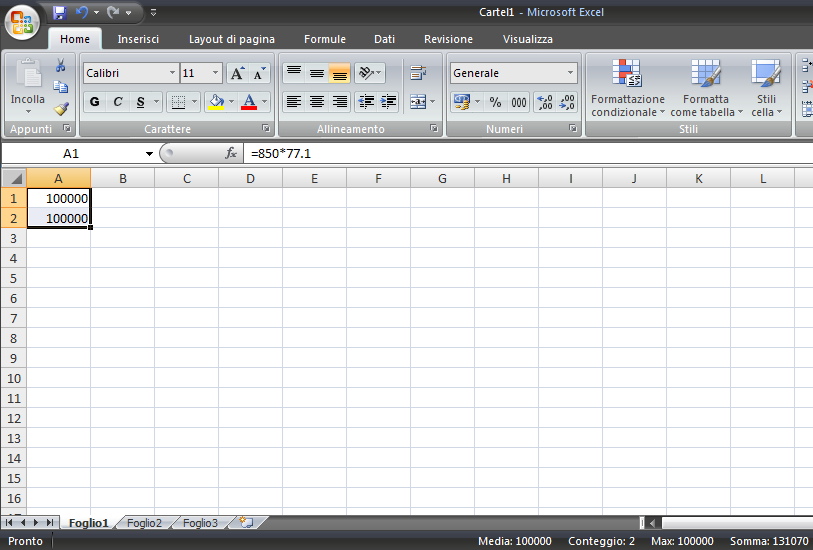Select the Foglio2 sheet tab
Screen dimensions: 813x550
144,523
